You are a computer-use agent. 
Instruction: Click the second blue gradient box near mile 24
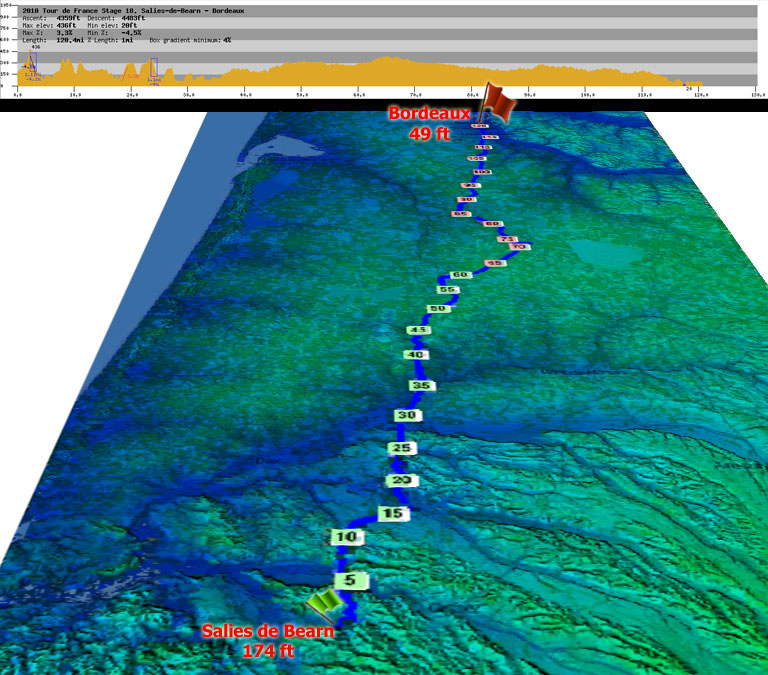tap(154, 68)
